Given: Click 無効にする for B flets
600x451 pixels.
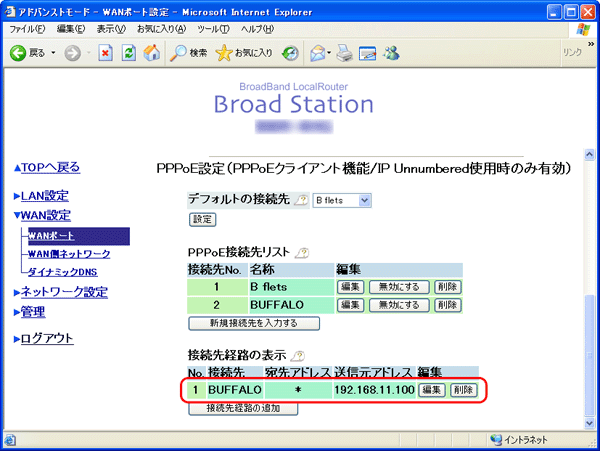Looking at the screenshot, I should click(x=399, y=287).
